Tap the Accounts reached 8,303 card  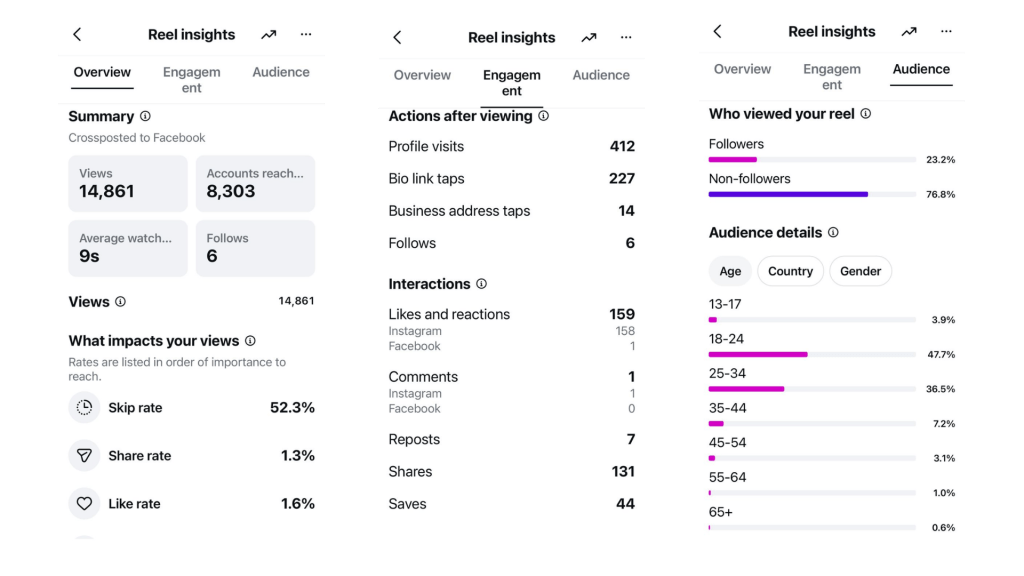(255, 184)
